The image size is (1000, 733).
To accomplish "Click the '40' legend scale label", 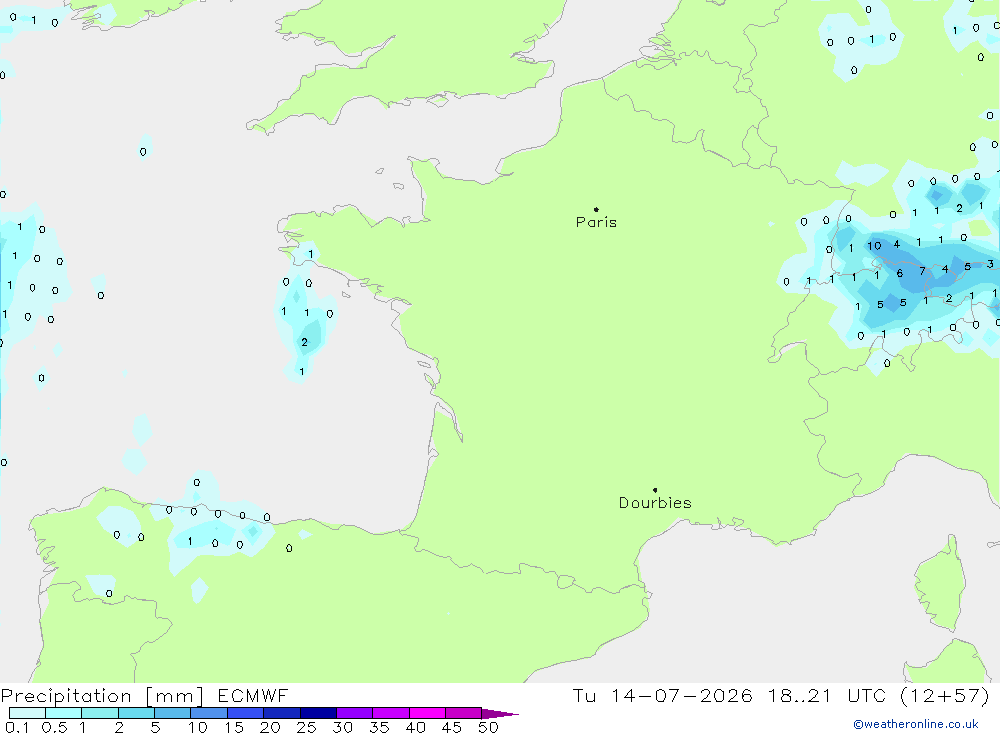I will [x=415, y=727].
